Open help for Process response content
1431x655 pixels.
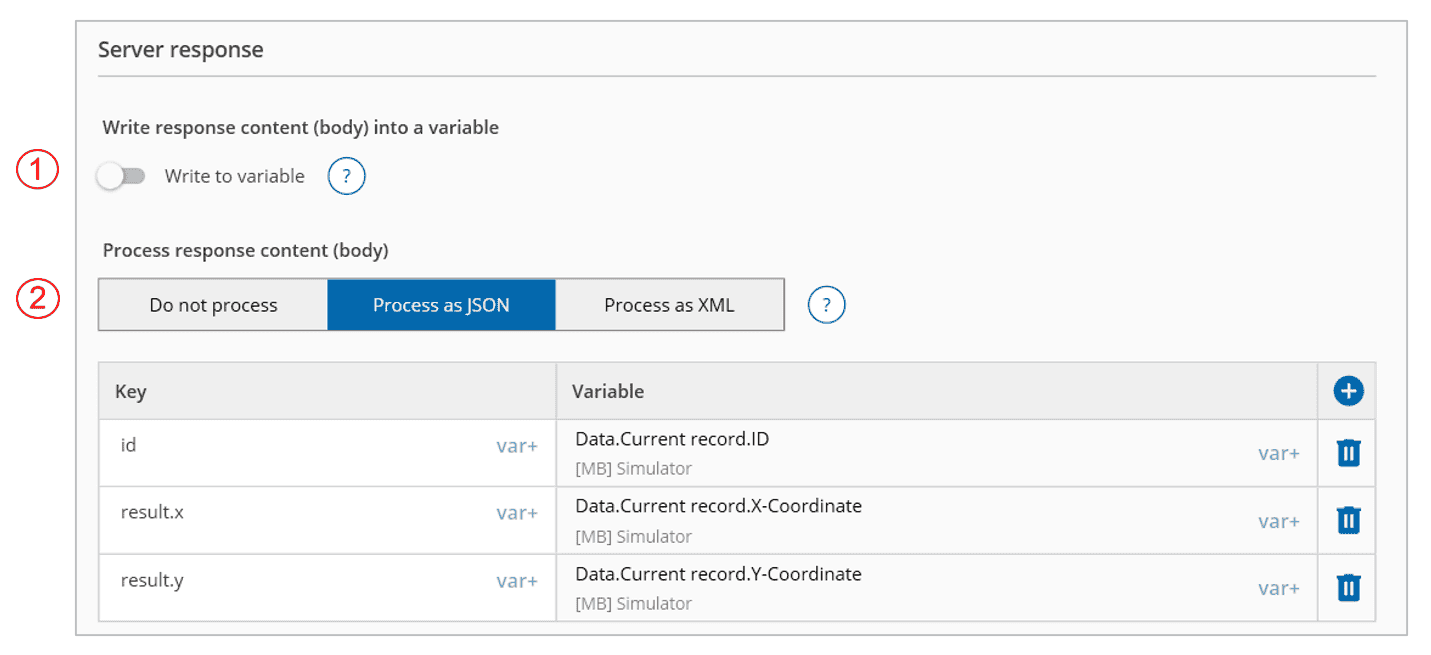pyautogui.click(x=826, y=305)
